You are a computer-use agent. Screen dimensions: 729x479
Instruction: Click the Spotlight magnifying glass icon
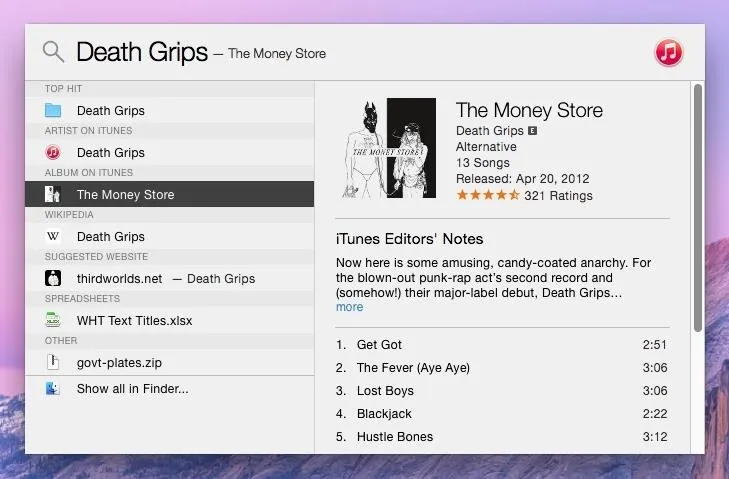[x=53, y=51]
